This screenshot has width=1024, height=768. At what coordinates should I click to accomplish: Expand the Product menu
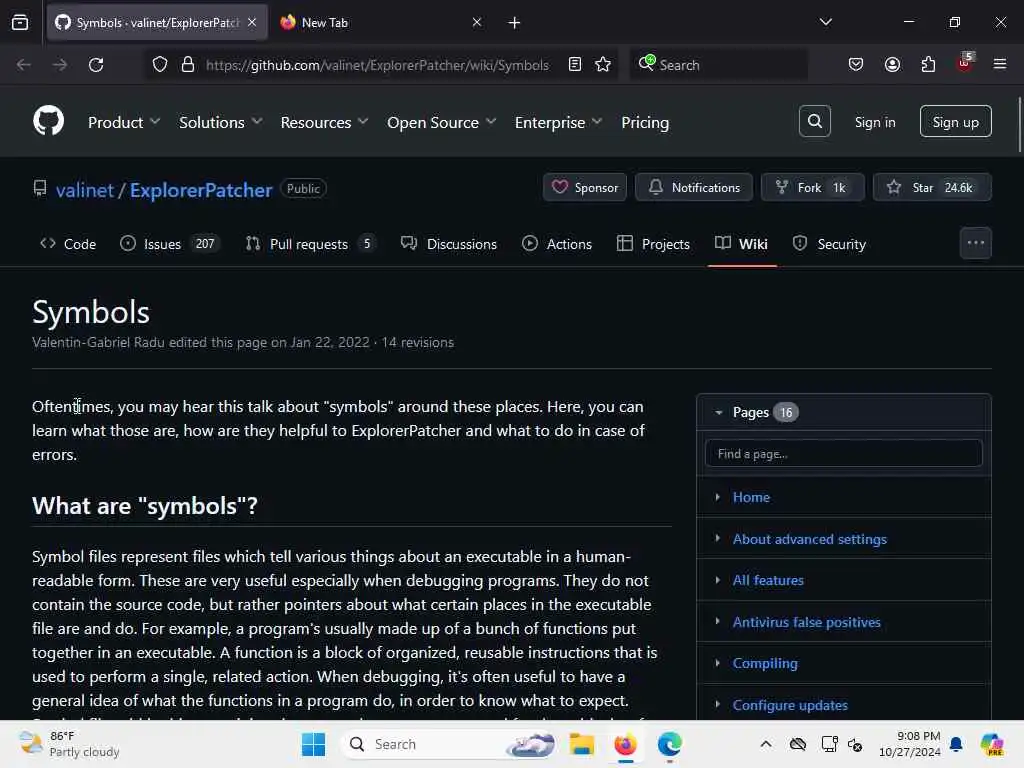tap(124, 122)
